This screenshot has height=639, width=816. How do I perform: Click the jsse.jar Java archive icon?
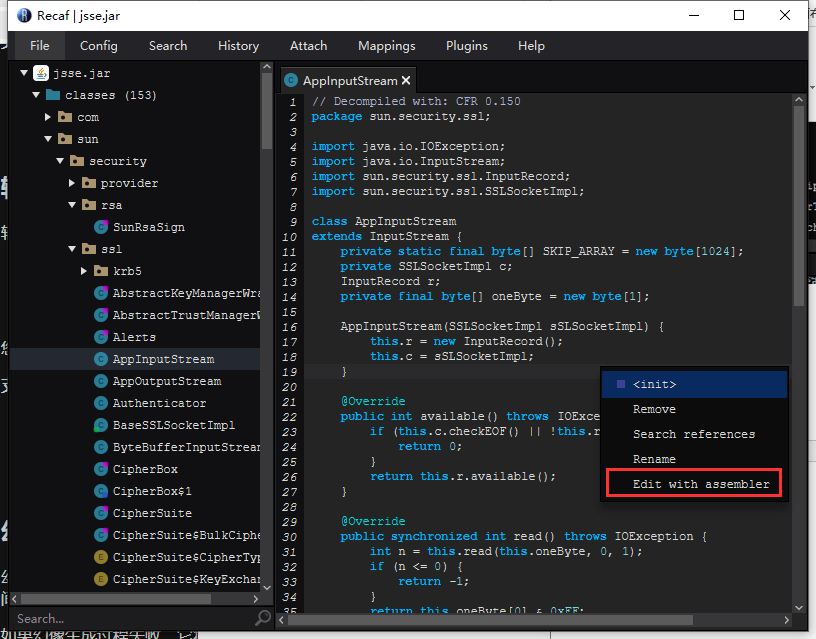point(41,73)
